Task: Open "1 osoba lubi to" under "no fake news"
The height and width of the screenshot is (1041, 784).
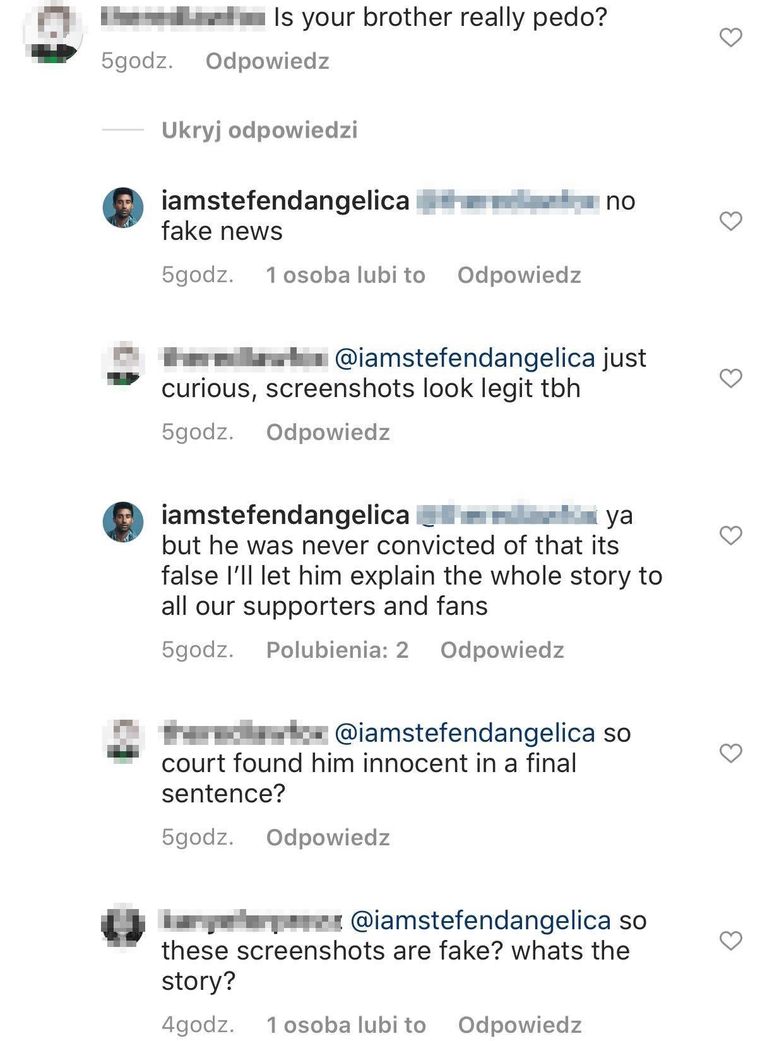Action: (x=345, y=275)
